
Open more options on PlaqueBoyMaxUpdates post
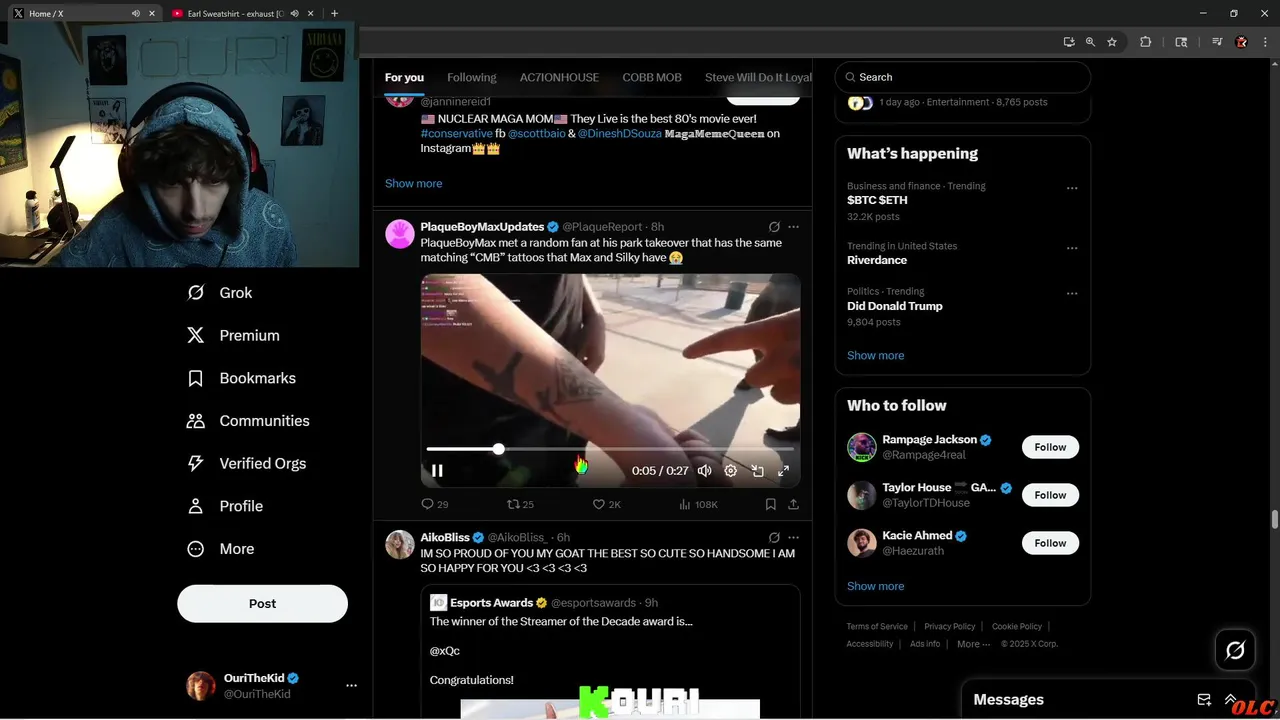tap(794, 227)
